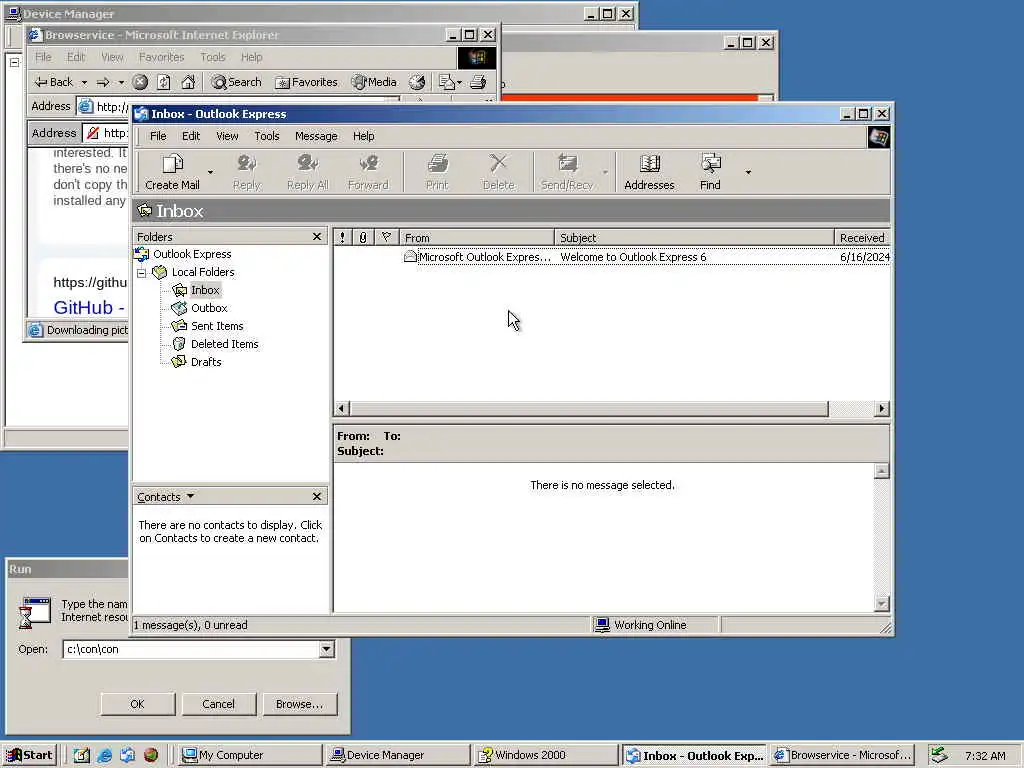Click Search in Internet Explorer toolbar
The image size is (1024, 768).
point(236,82)
